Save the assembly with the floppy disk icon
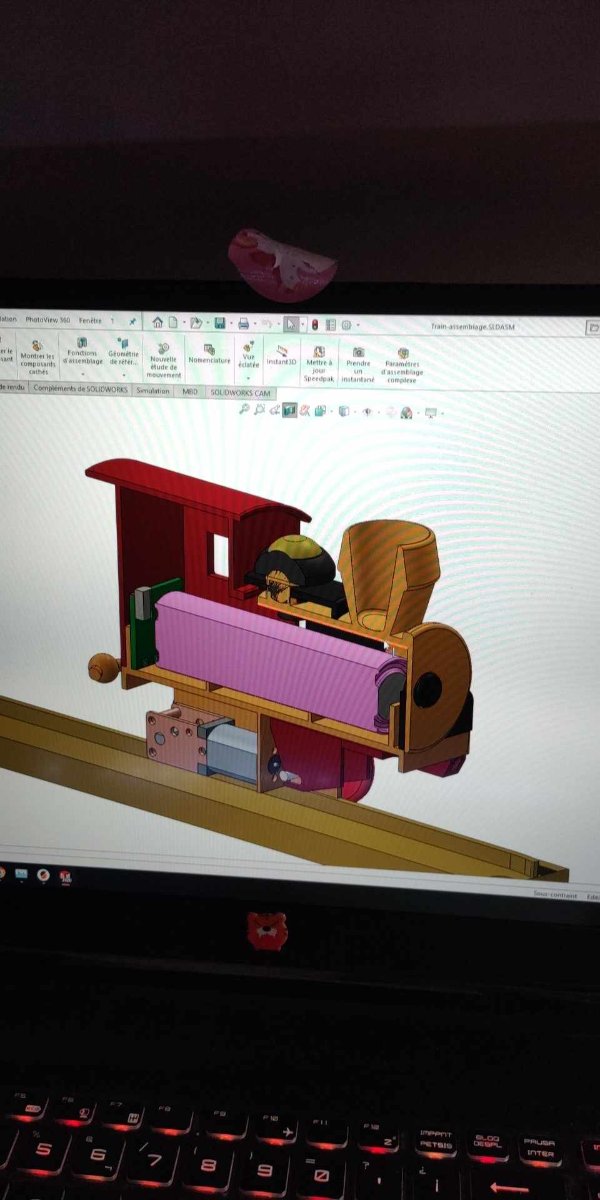The width and height of the screenshot is (600, 1200). [x=219, y=323]
